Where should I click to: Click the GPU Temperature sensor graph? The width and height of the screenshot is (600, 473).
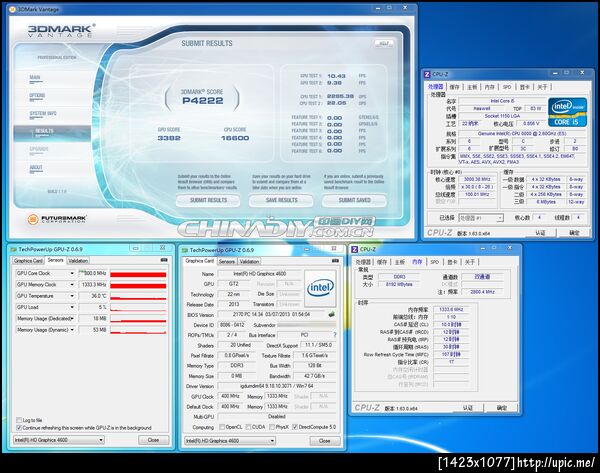(x=138, y=296)
